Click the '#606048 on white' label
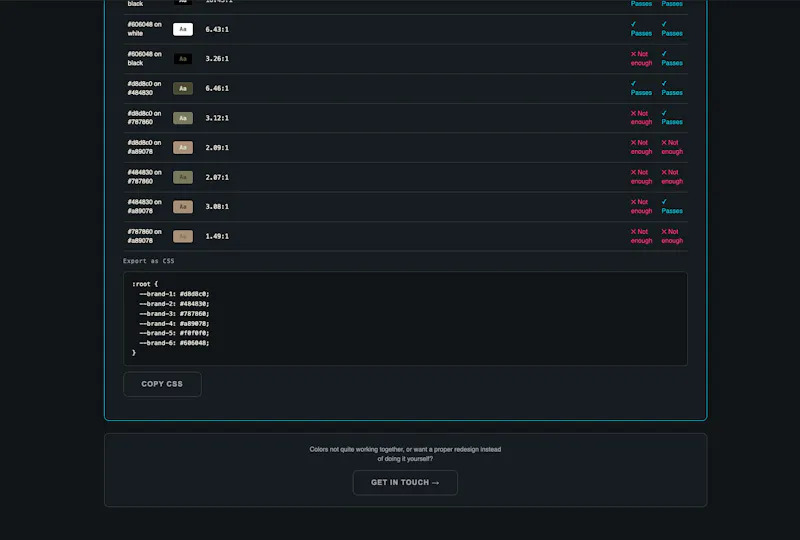800x540 pixels. (x=144, y=29)
